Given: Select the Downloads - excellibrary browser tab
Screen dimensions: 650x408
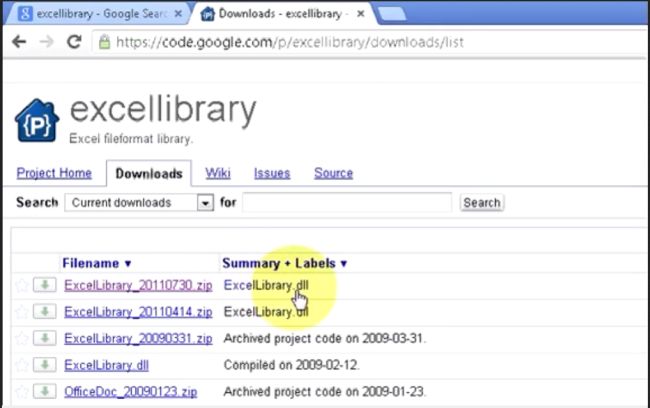Looking at the screenshot, I should pyautogui.click(x=282, y=14).
